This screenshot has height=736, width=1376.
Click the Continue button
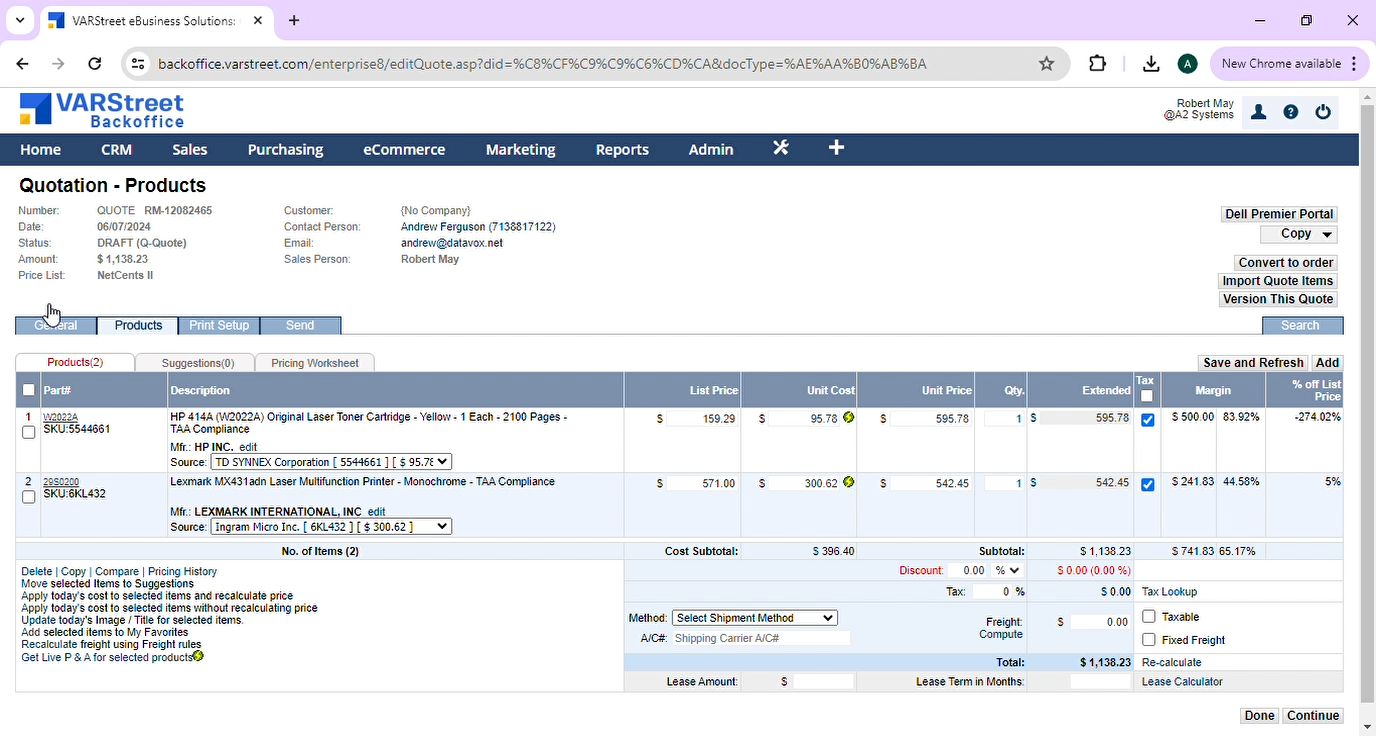pyautogui.click(x=1313, y=716)
